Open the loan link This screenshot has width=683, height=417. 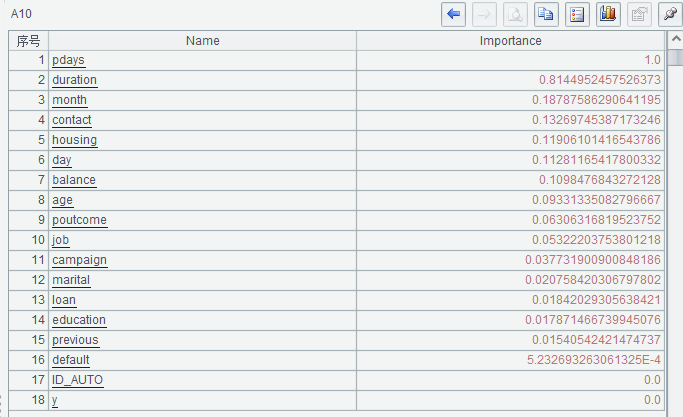(64, 301)
